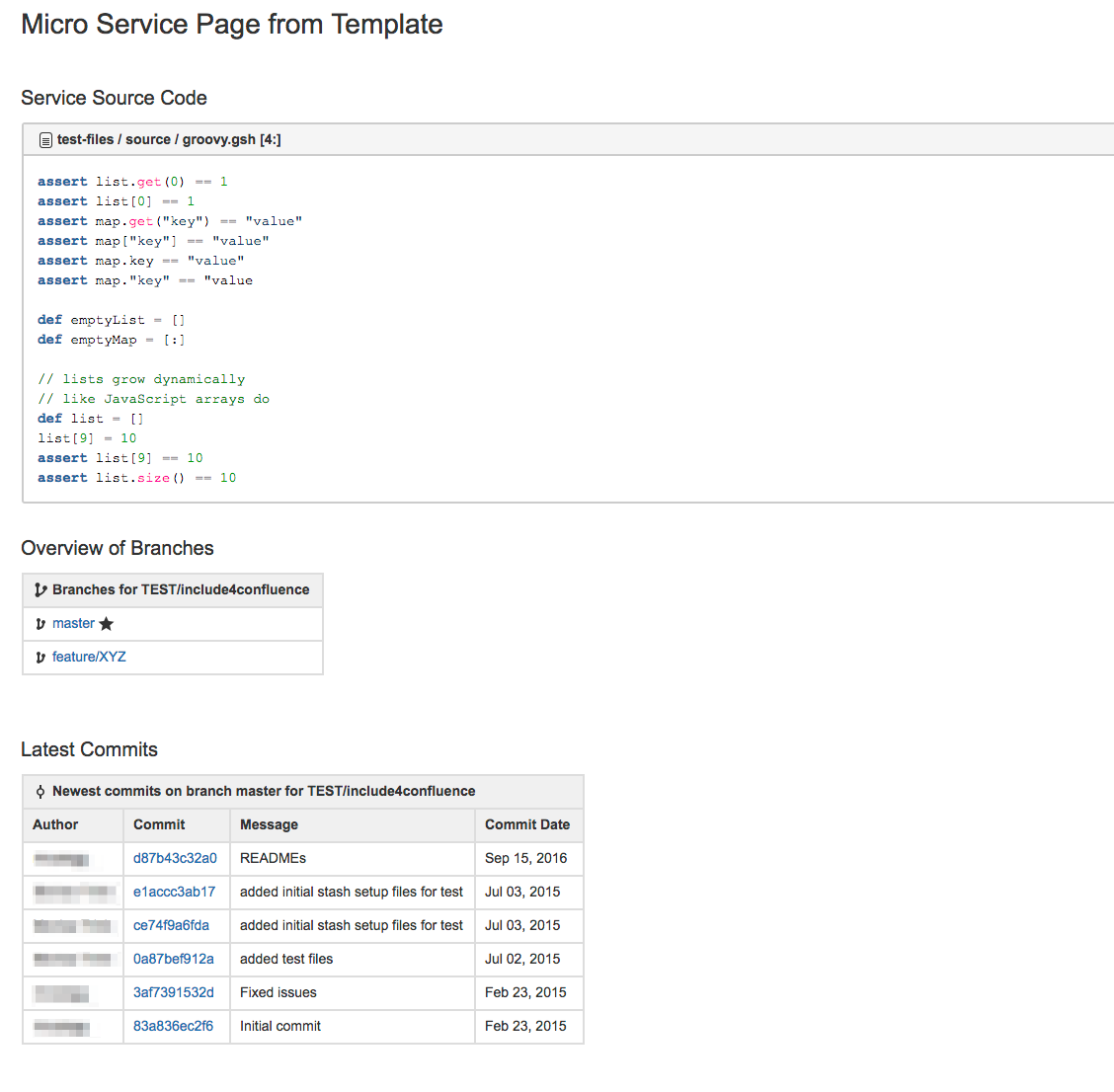Image resolution: width=1114 pixels, height=1092 pixels.
Task: Click the Micro Service Page from Template title
Action: click(x=231, y=24)
